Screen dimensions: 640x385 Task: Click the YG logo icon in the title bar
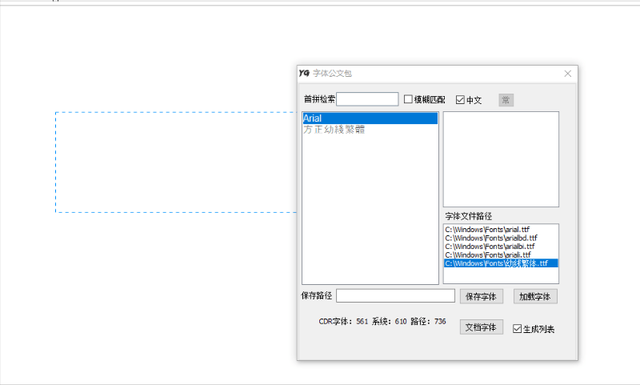[304, 73]
